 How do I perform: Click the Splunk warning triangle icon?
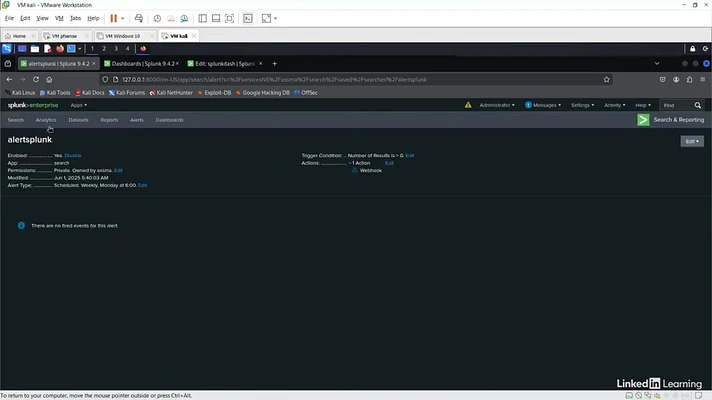[x=467, y=104]
